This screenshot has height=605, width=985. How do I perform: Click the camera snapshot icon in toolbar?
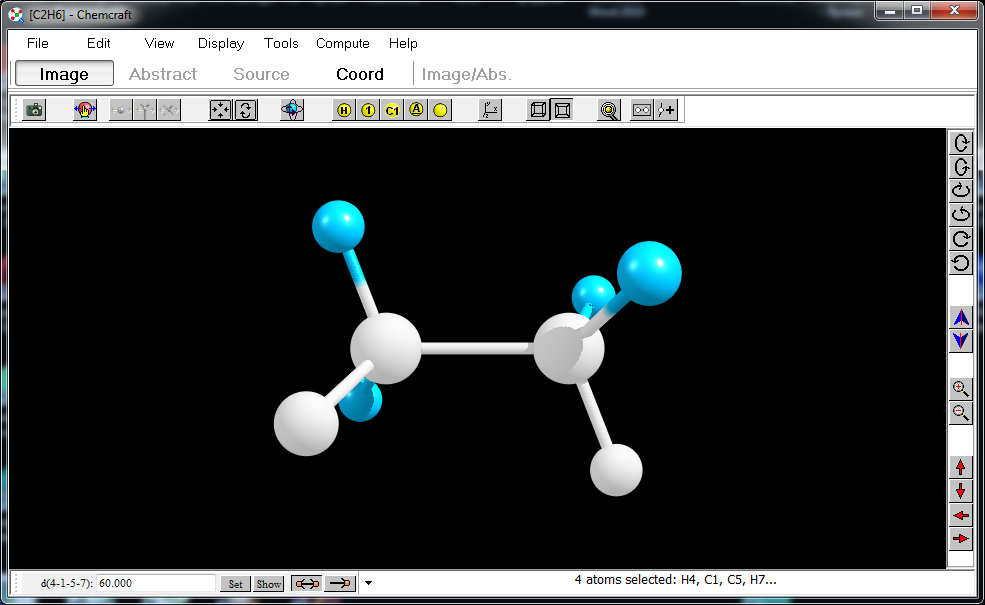click(x=35, y=110)
